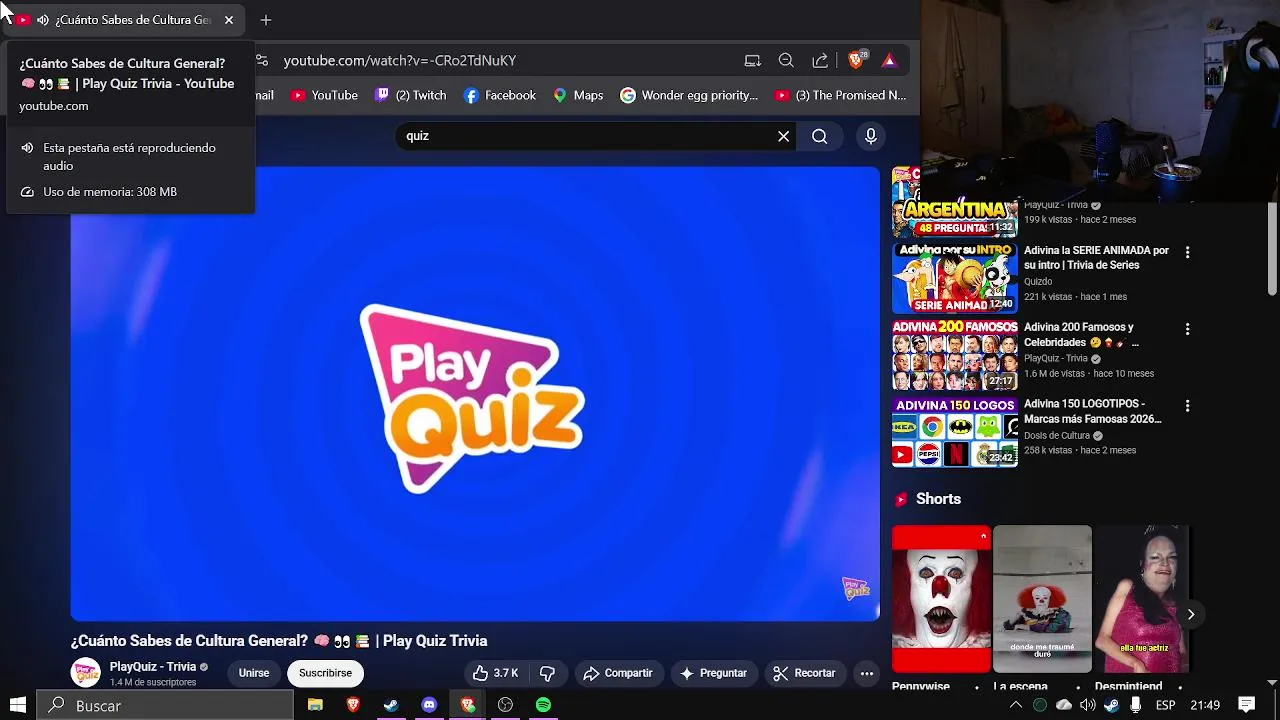This screenshot has height=720, width=1280.
Task: Click the Preguntar button
Action: (713, 673)
